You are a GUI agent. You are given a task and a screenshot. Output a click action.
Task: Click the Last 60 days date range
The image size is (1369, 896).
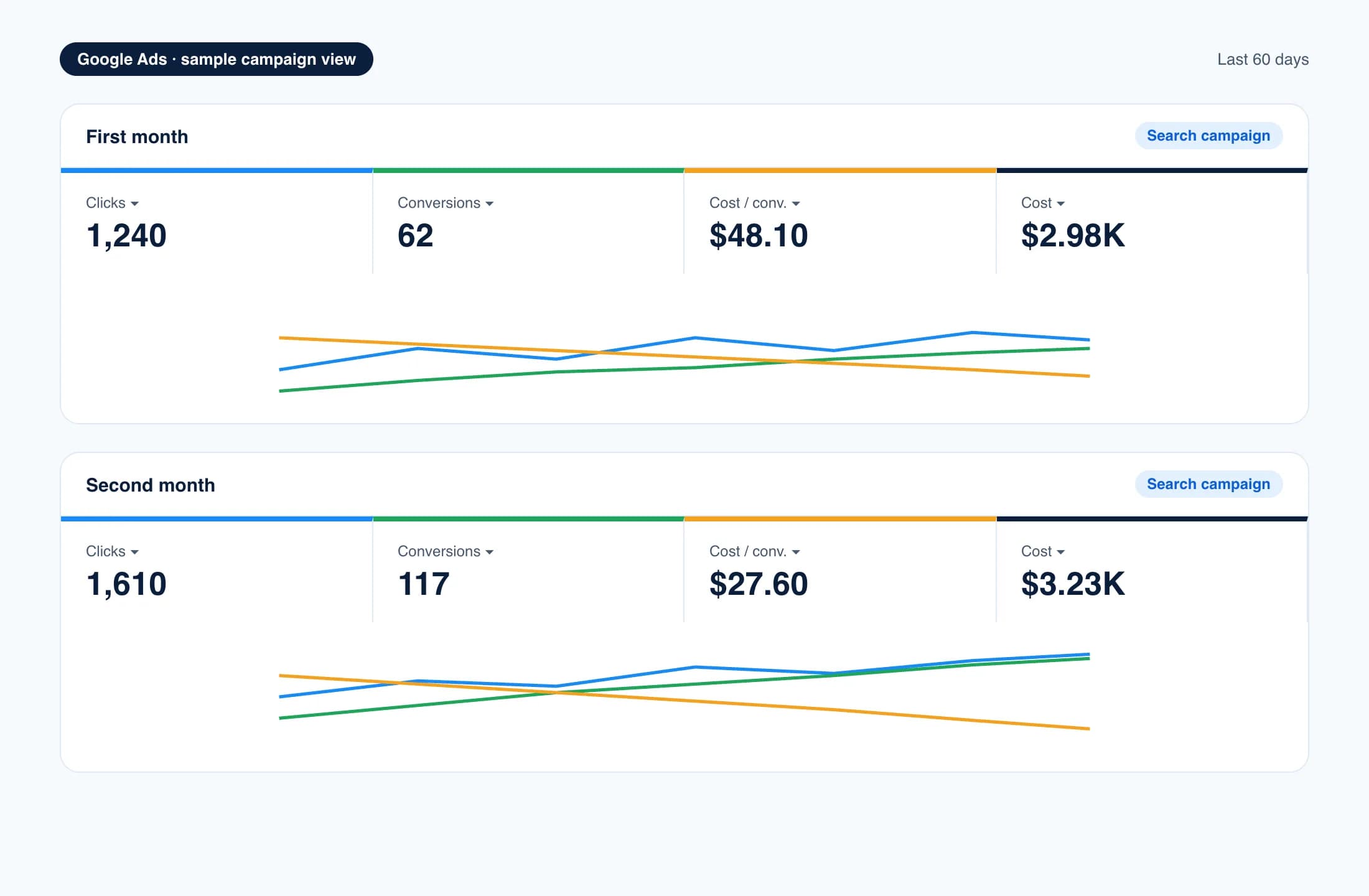pyautogui.click(x=1263, y=59)
